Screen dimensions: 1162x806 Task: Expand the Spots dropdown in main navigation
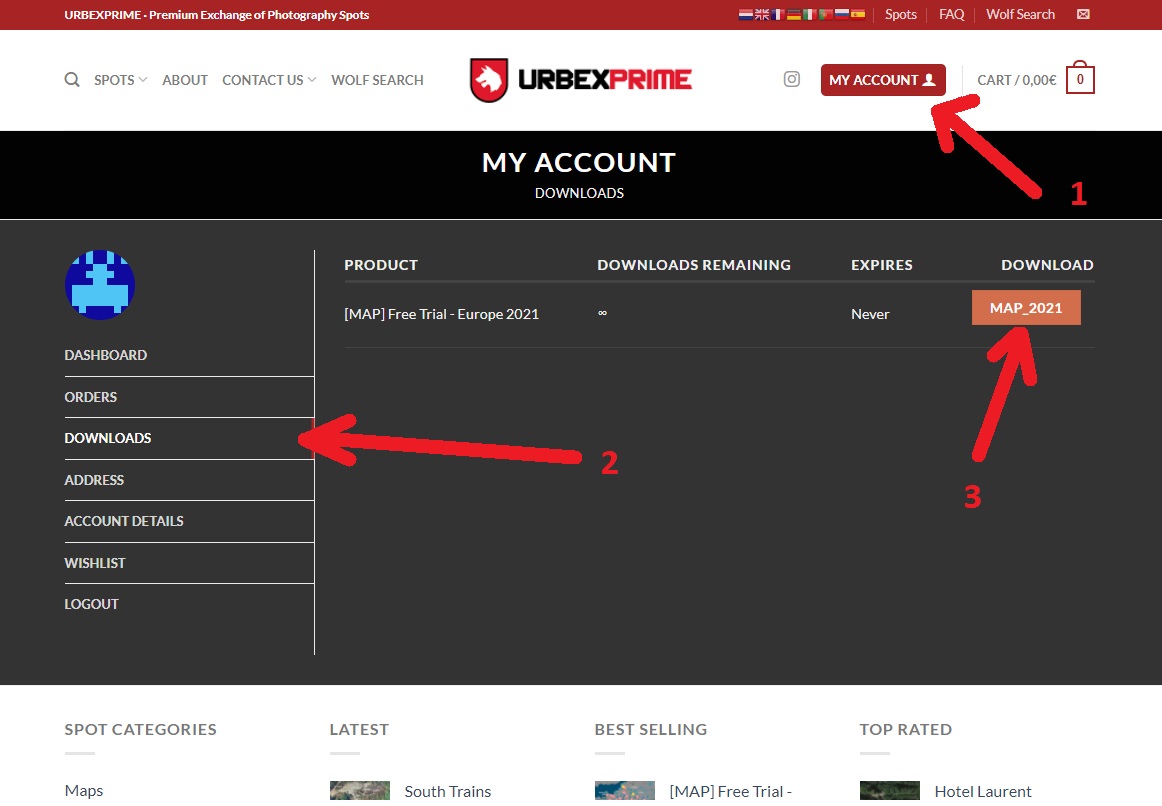[121, 80]
